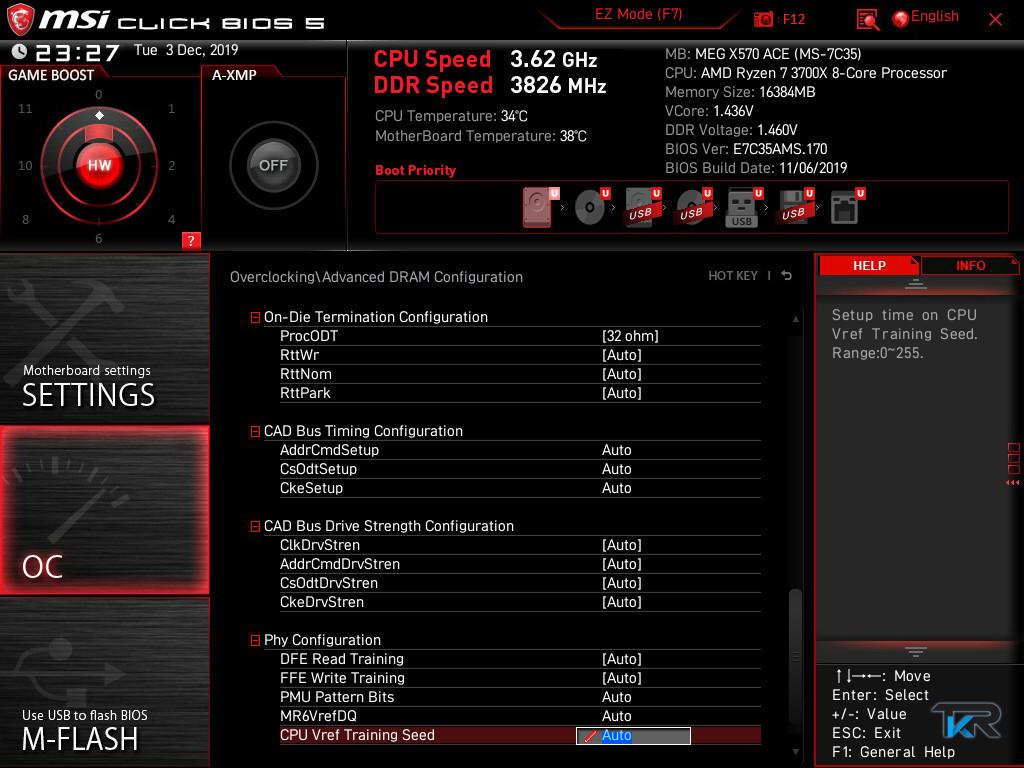Click the clock icon beside the time
Image resolution: width=1024 pixels, height=768 pixels.
20,52
